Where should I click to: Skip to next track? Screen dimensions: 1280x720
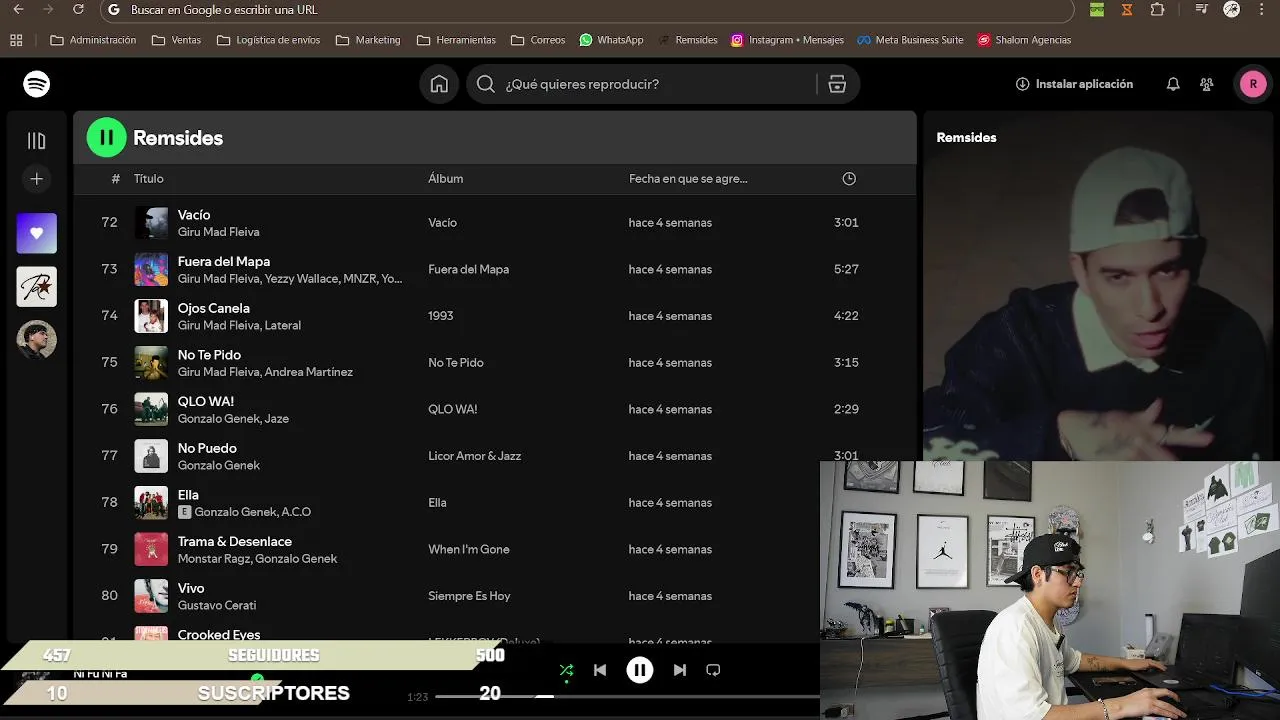[x=680, y=670]
